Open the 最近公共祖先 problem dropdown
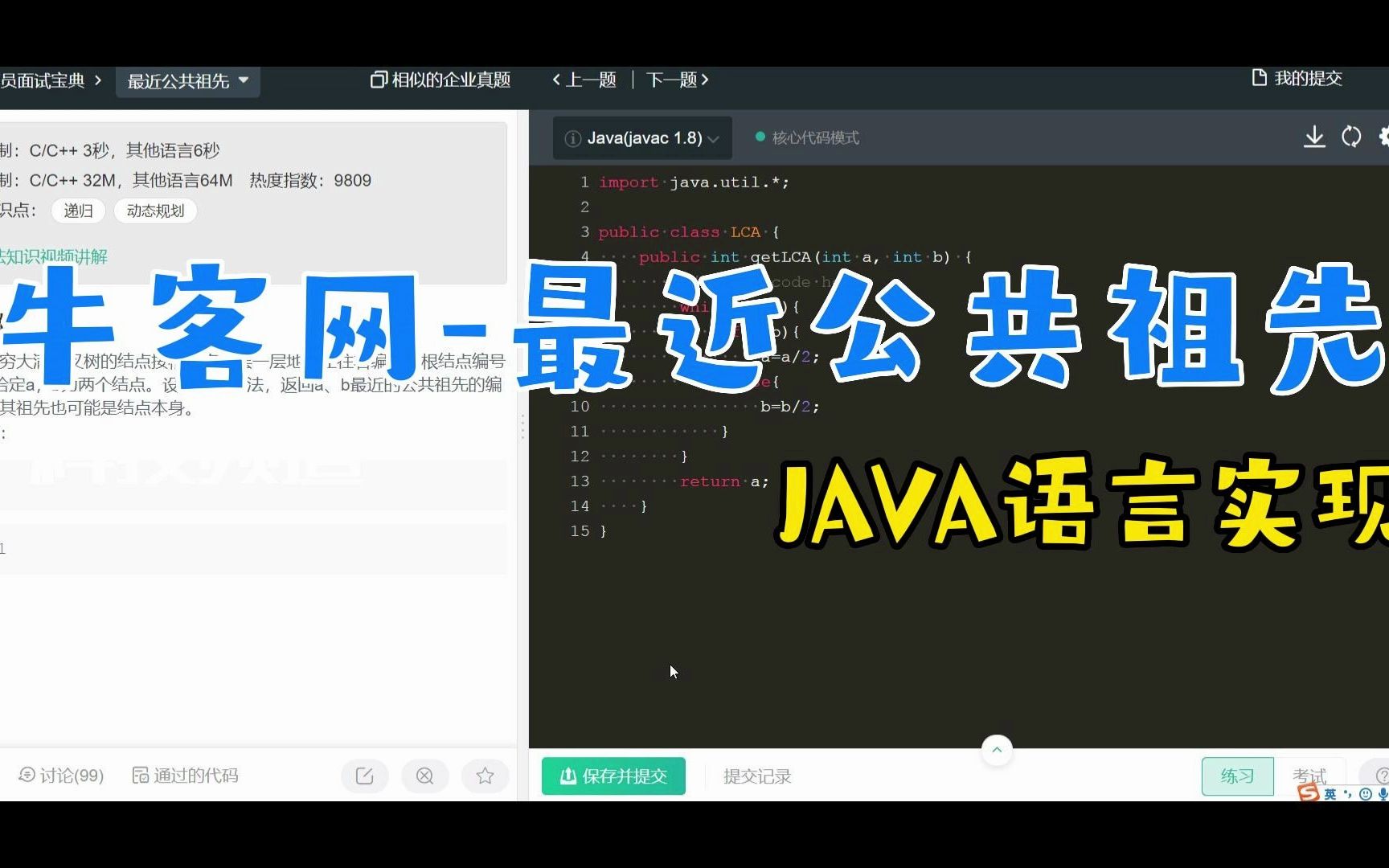The height and width of the screenshot is (868, 1389). pos(187,81)
